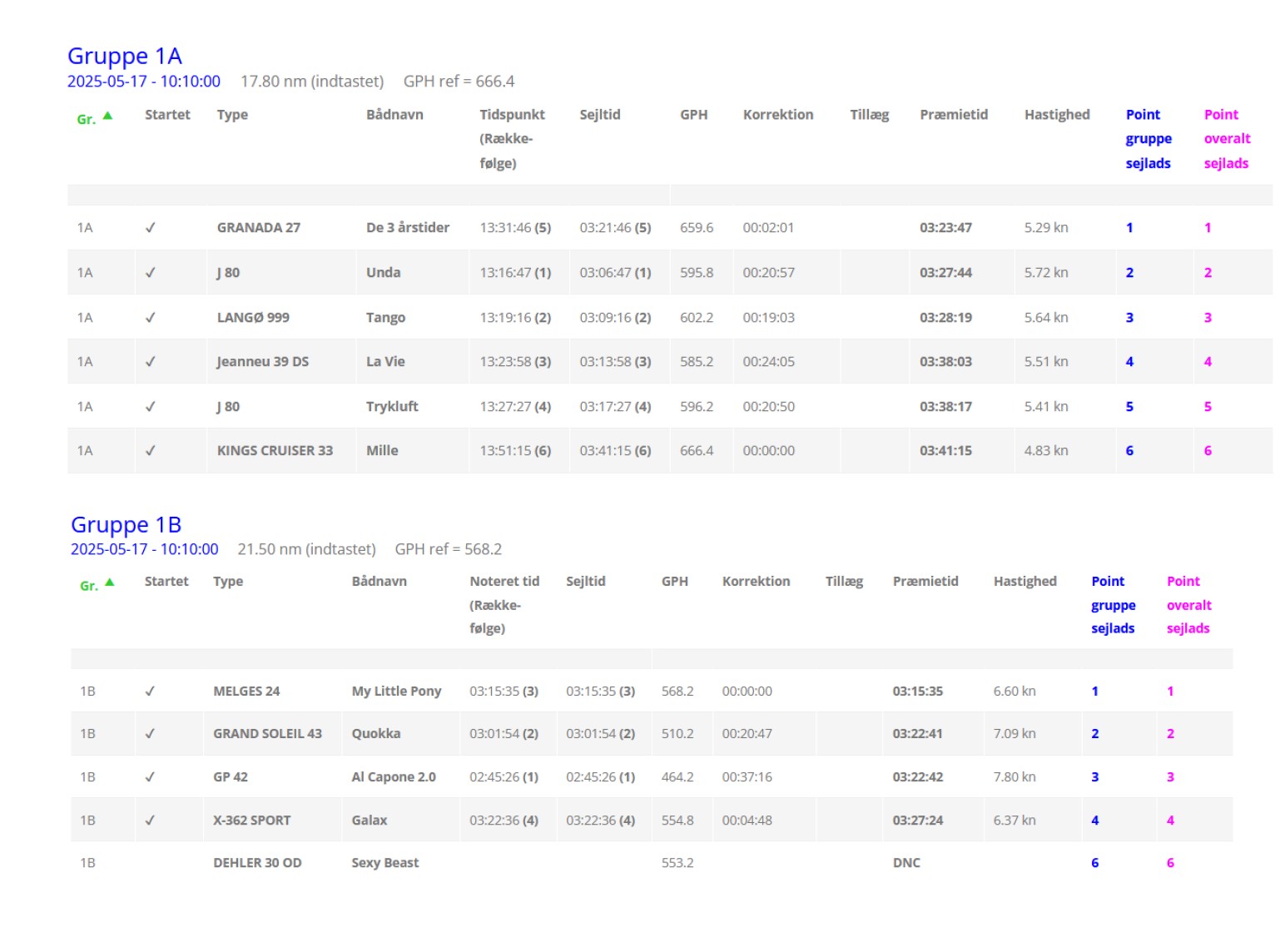Click the green sort arrow in Gruppe 1A table
This screenshot has width=1280, height=952.
(107, 117)
